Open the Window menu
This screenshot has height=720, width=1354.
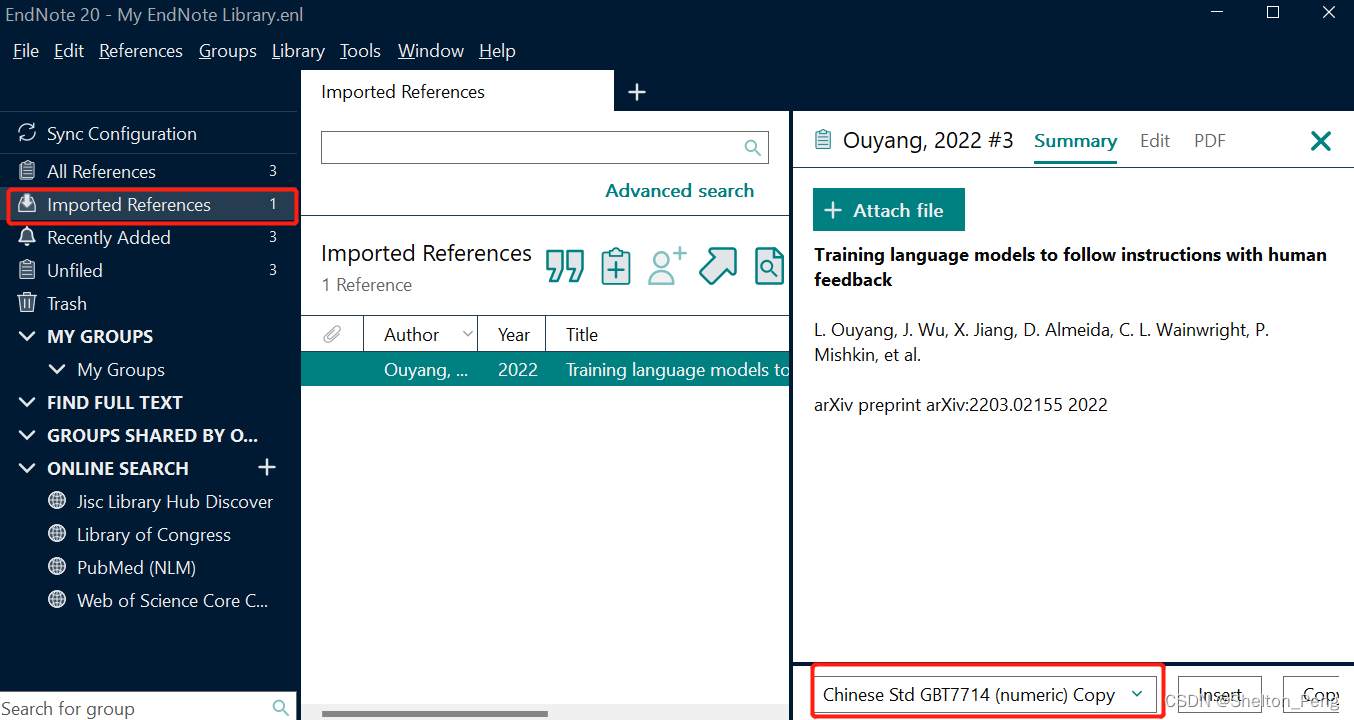(431, 51)
